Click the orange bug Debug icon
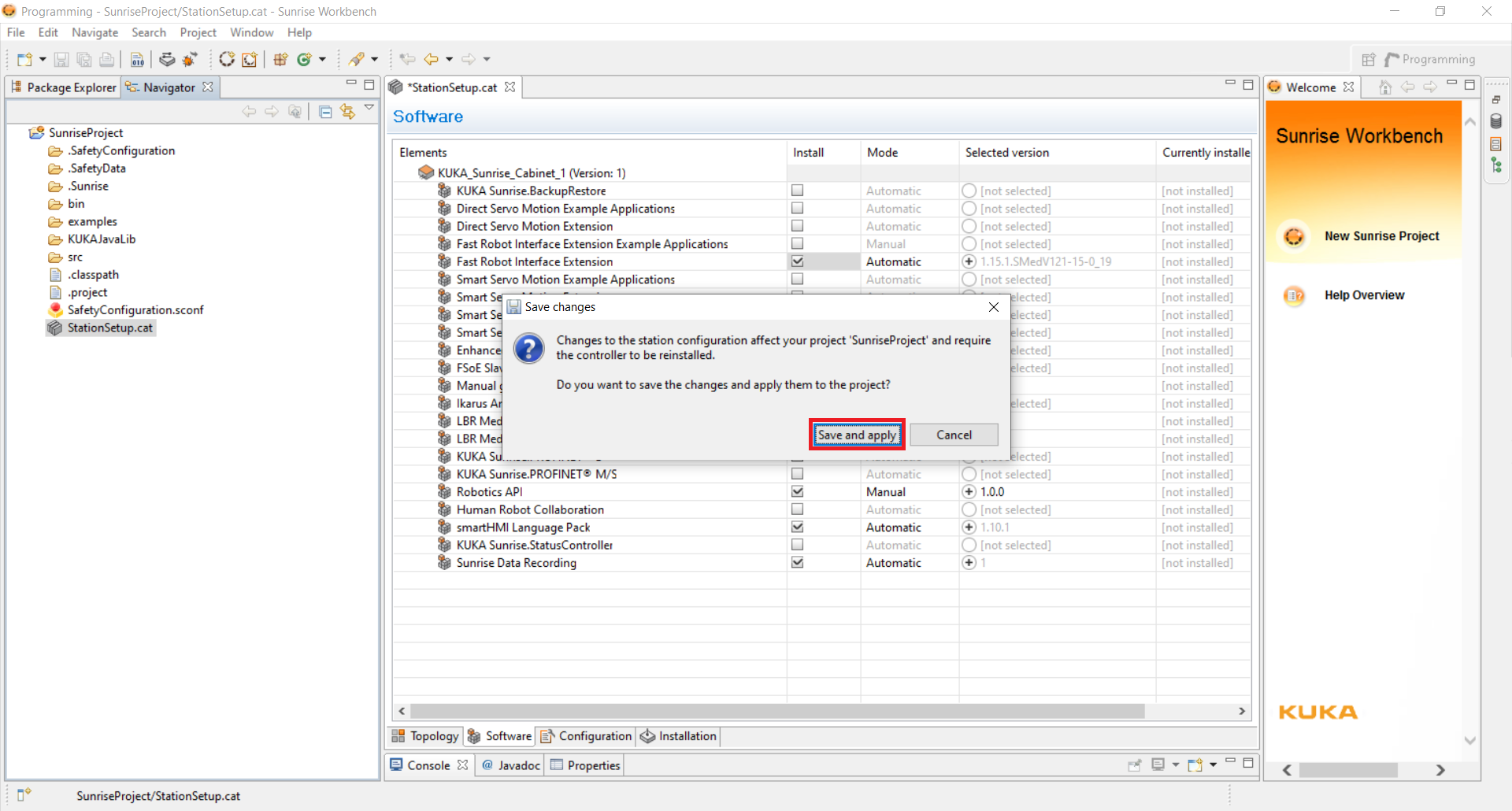This screenshot has height=811, width=1512. 190,59
